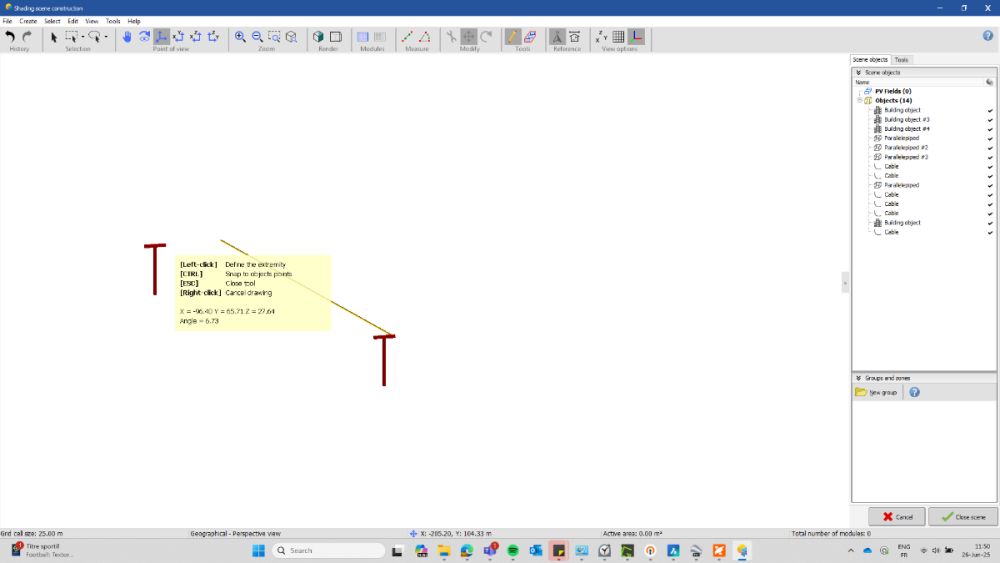Viewport: 1000px width, 563px height.
Task: Click the Windows taskbar Search box
Action: click(x=329, y=550)
